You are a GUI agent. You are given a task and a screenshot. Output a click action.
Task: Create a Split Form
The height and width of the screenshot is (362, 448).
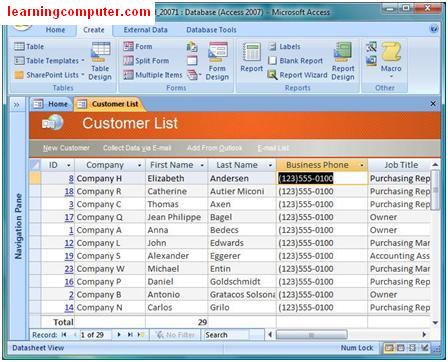click(147, 61)
